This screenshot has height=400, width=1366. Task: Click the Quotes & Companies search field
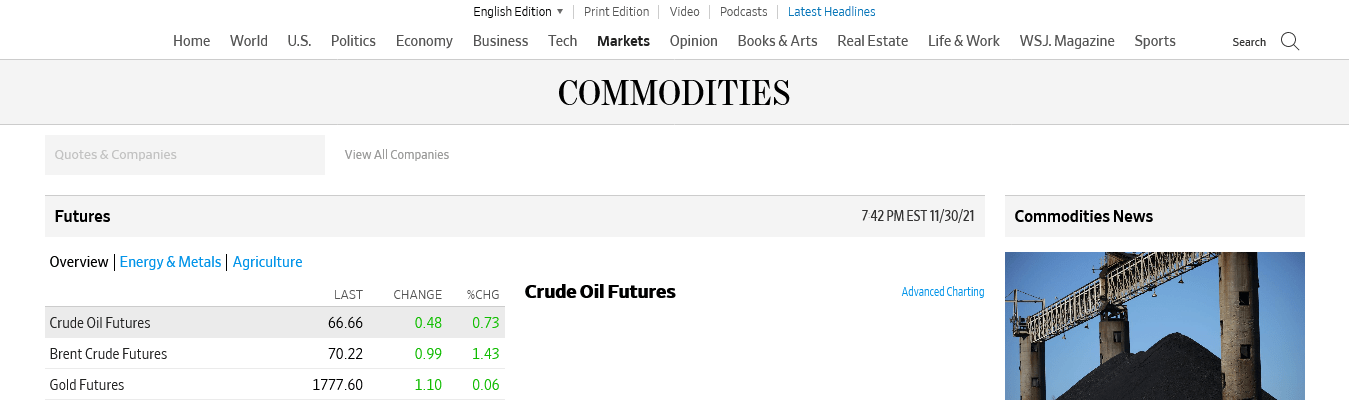coord(185,155)
